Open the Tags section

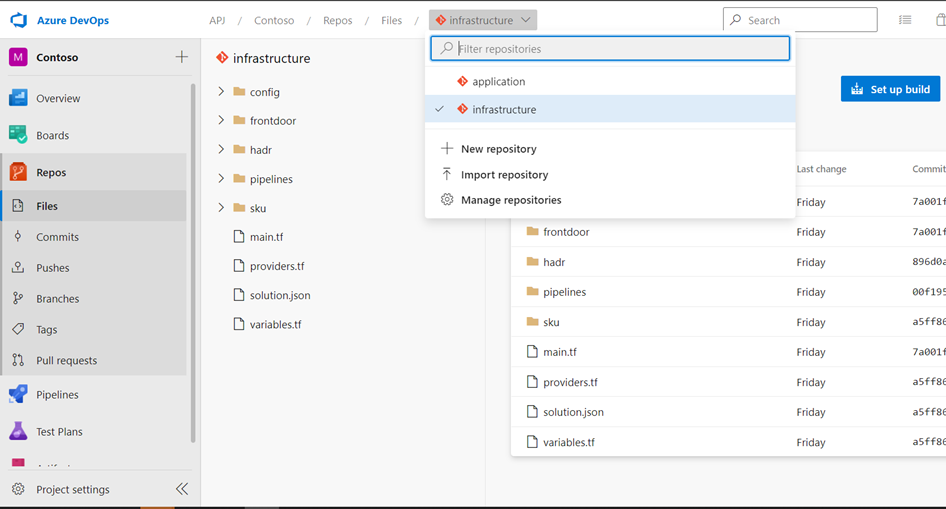[46, 330]
